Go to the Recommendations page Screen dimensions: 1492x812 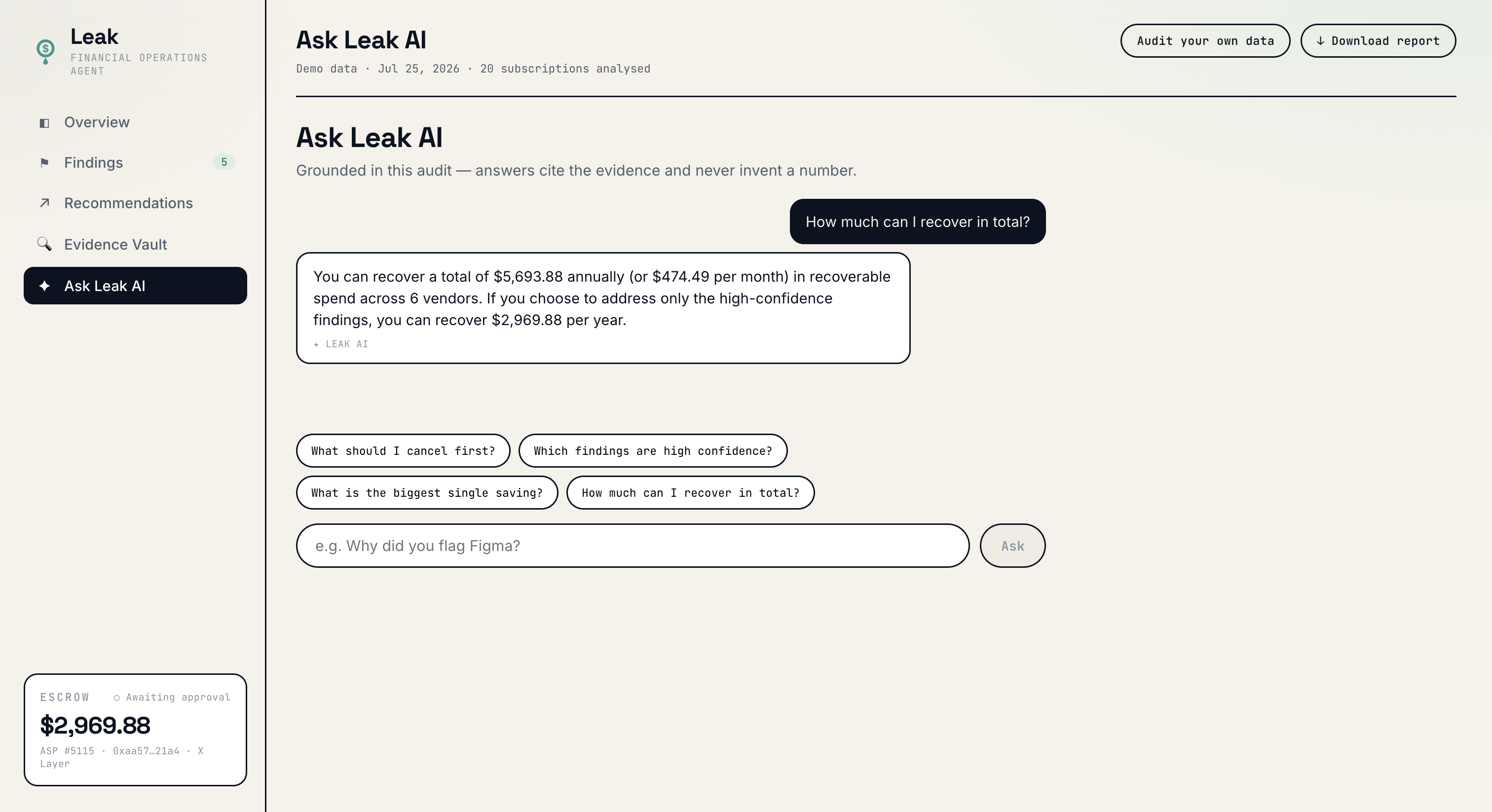point(136,203)
